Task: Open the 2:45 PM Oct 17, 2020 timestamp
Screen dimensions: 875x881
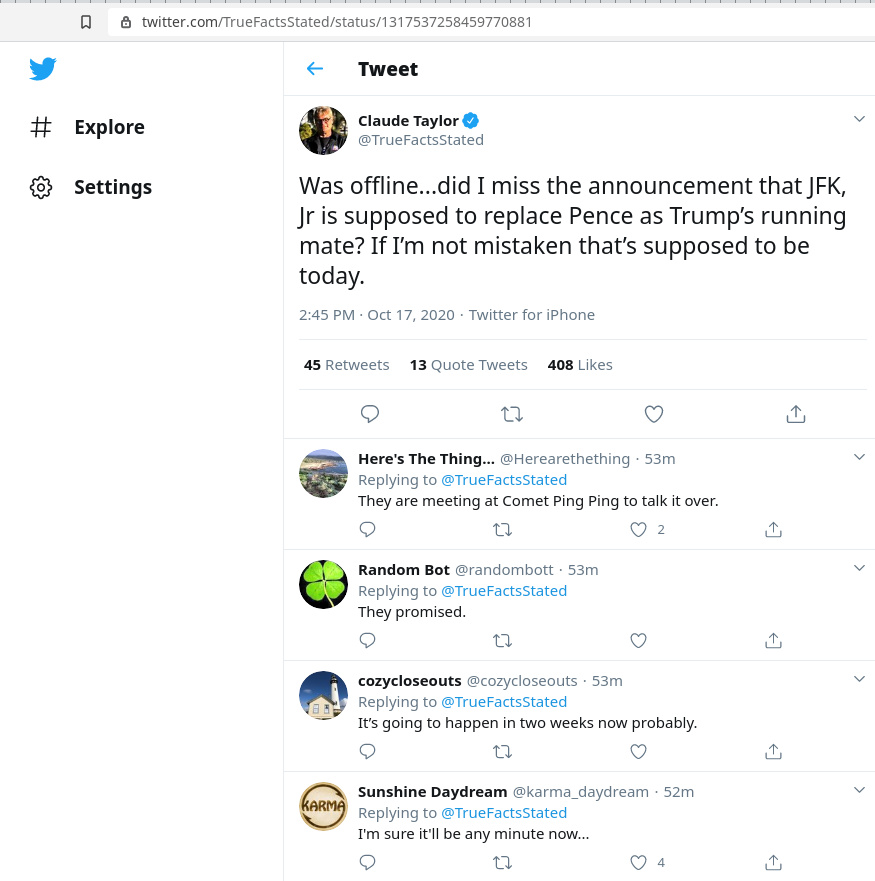Action: tap(377, 315)
